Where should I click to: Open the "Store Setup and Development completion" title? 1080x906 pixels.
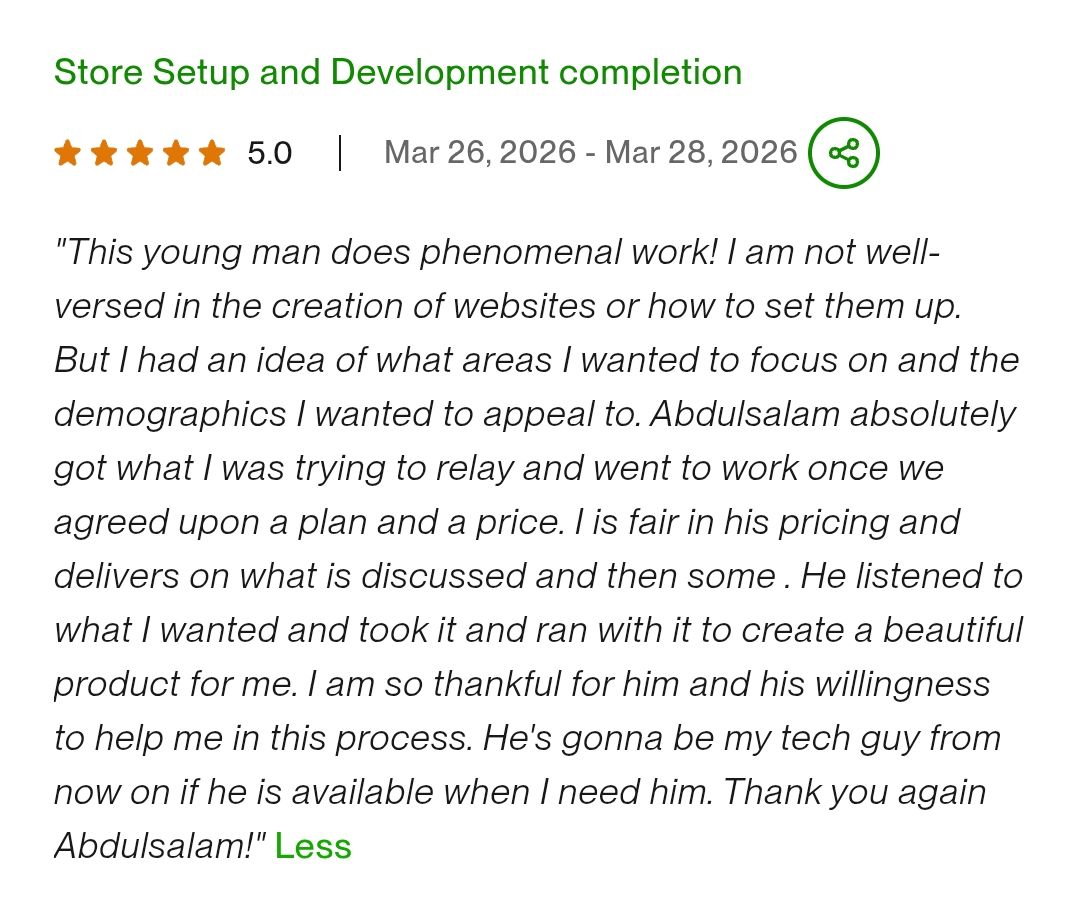click(x=397, y=72)
